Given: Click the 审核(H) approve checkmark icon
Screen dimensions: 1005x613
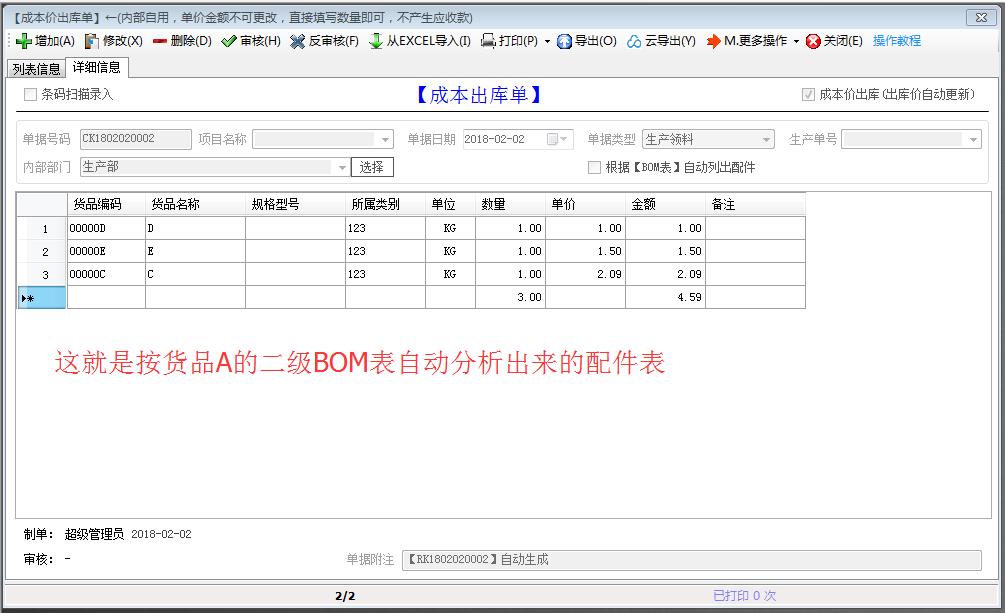Looking at the screenshot, I should point(229,41).
